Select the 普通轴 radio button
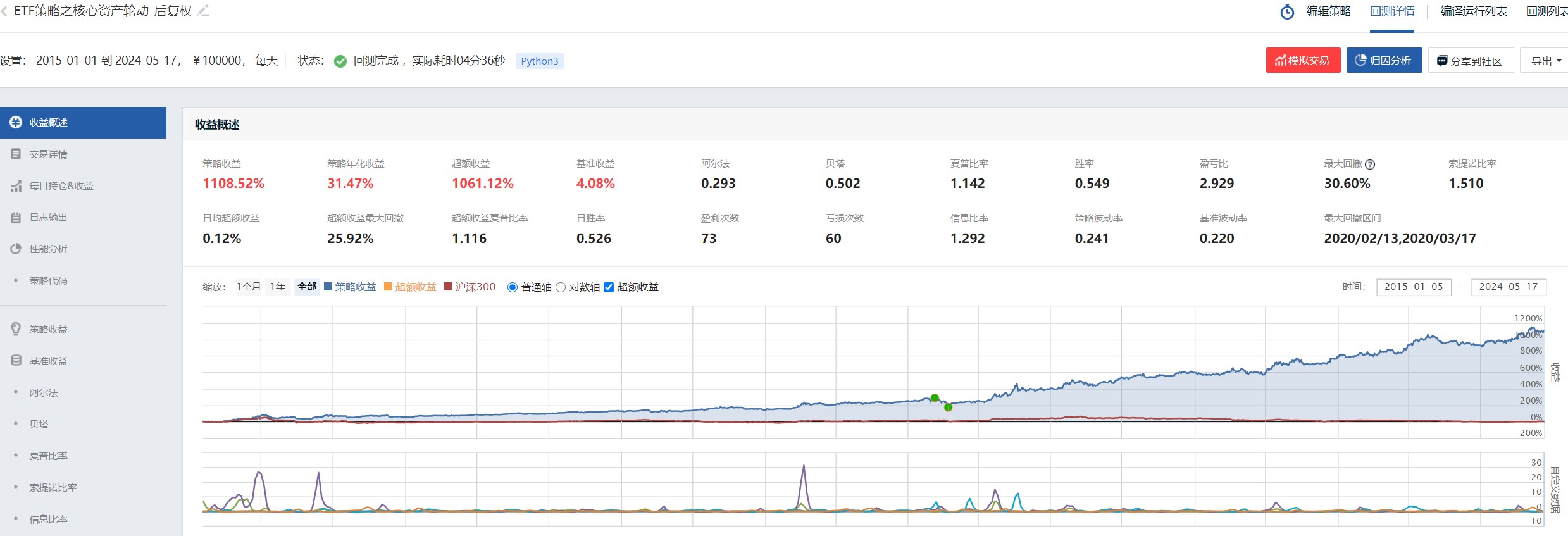Screen dimensions: 1568x536 pyautogui.click(x=513, y=287)
